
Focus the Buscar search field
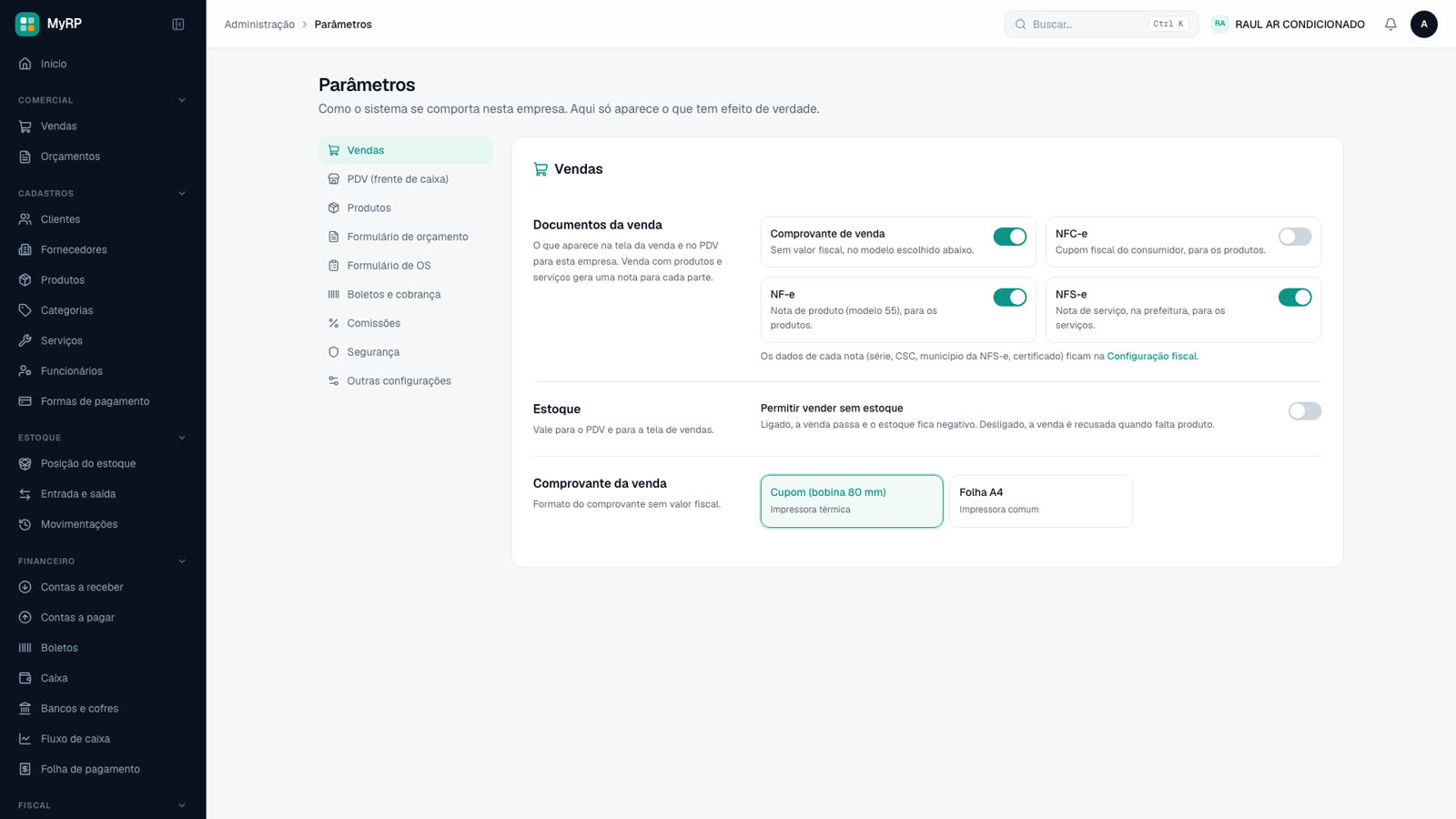click(1101, 25)
